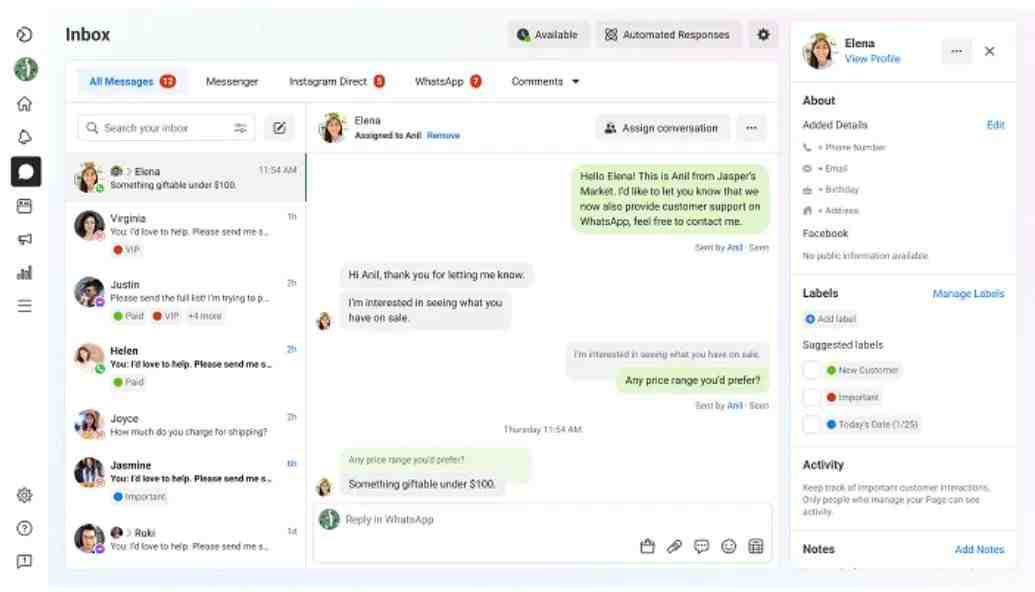Compose a new message icon

point(279,127)
